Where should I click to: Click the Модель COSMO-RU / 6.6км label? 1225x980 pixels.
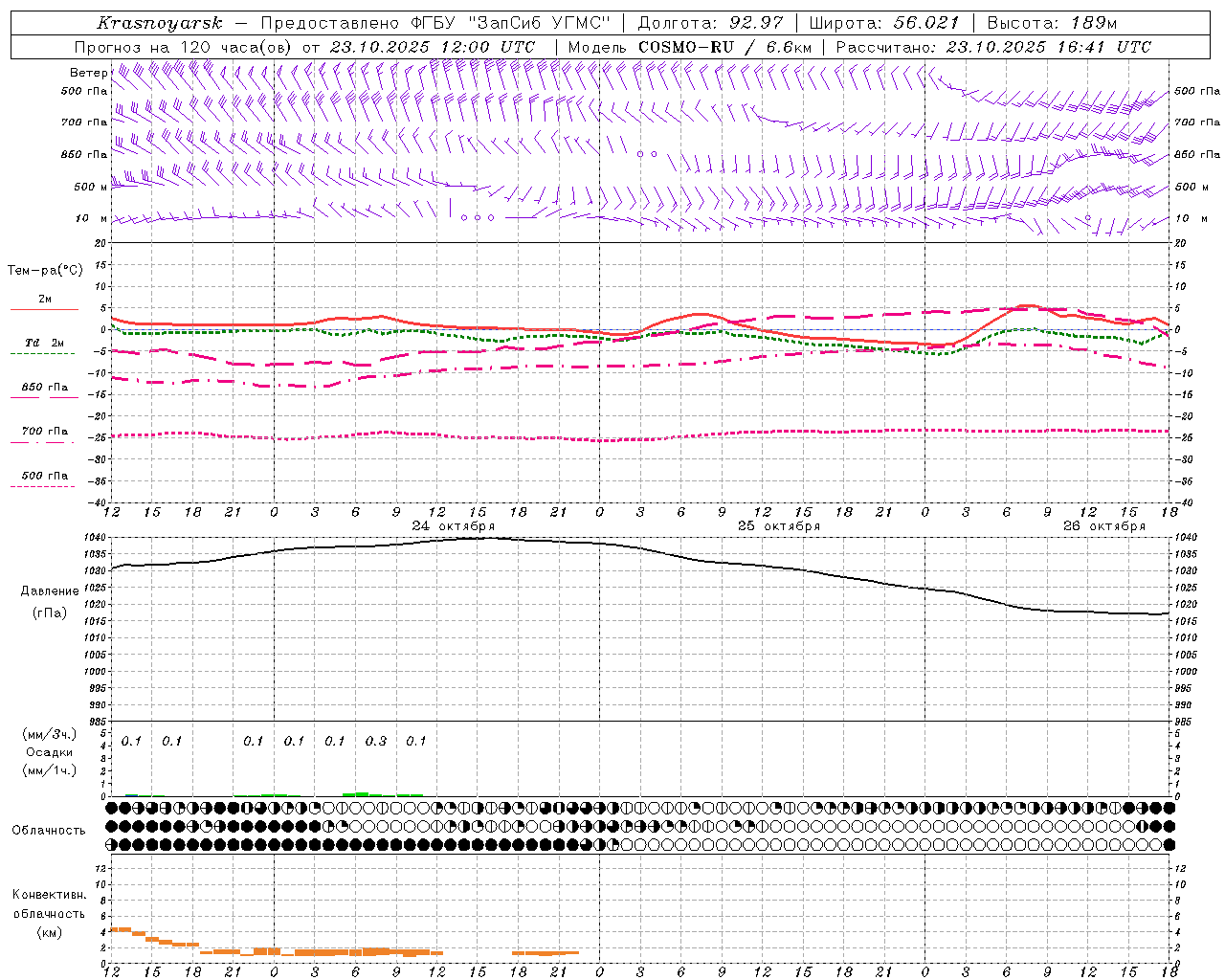(689, 47)
